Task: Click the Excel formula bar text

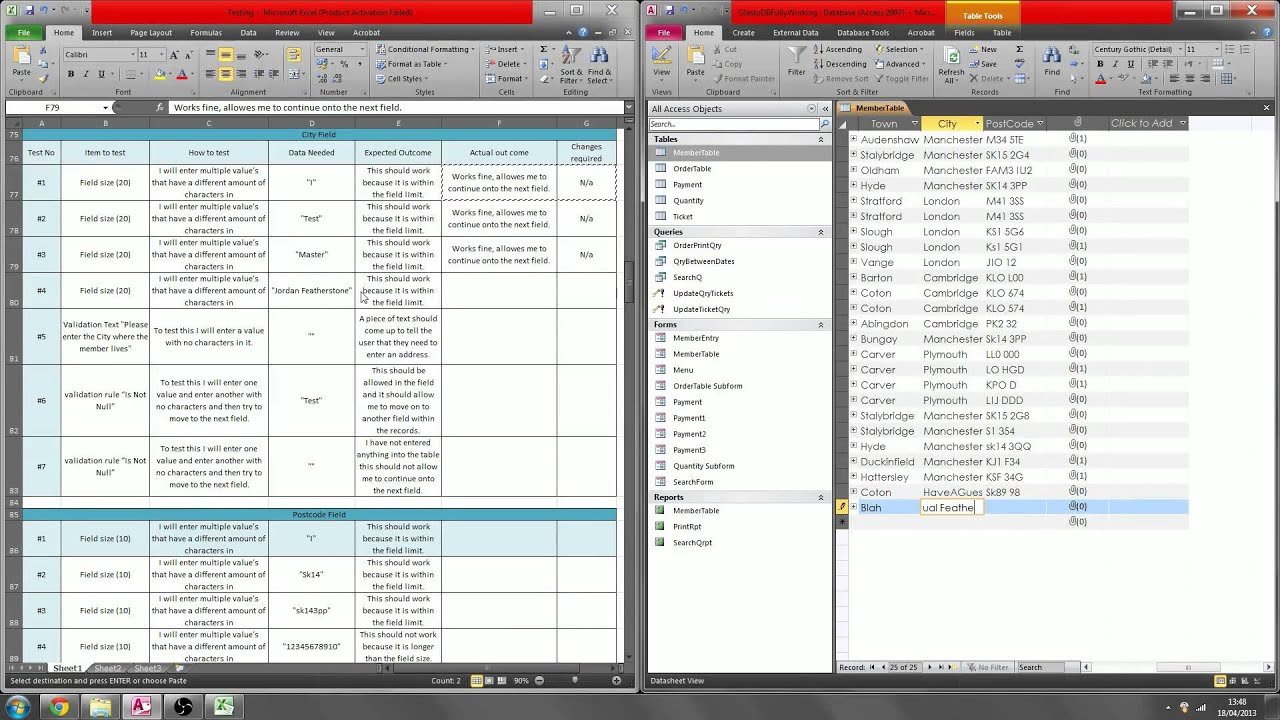Action: pos(287,108)
